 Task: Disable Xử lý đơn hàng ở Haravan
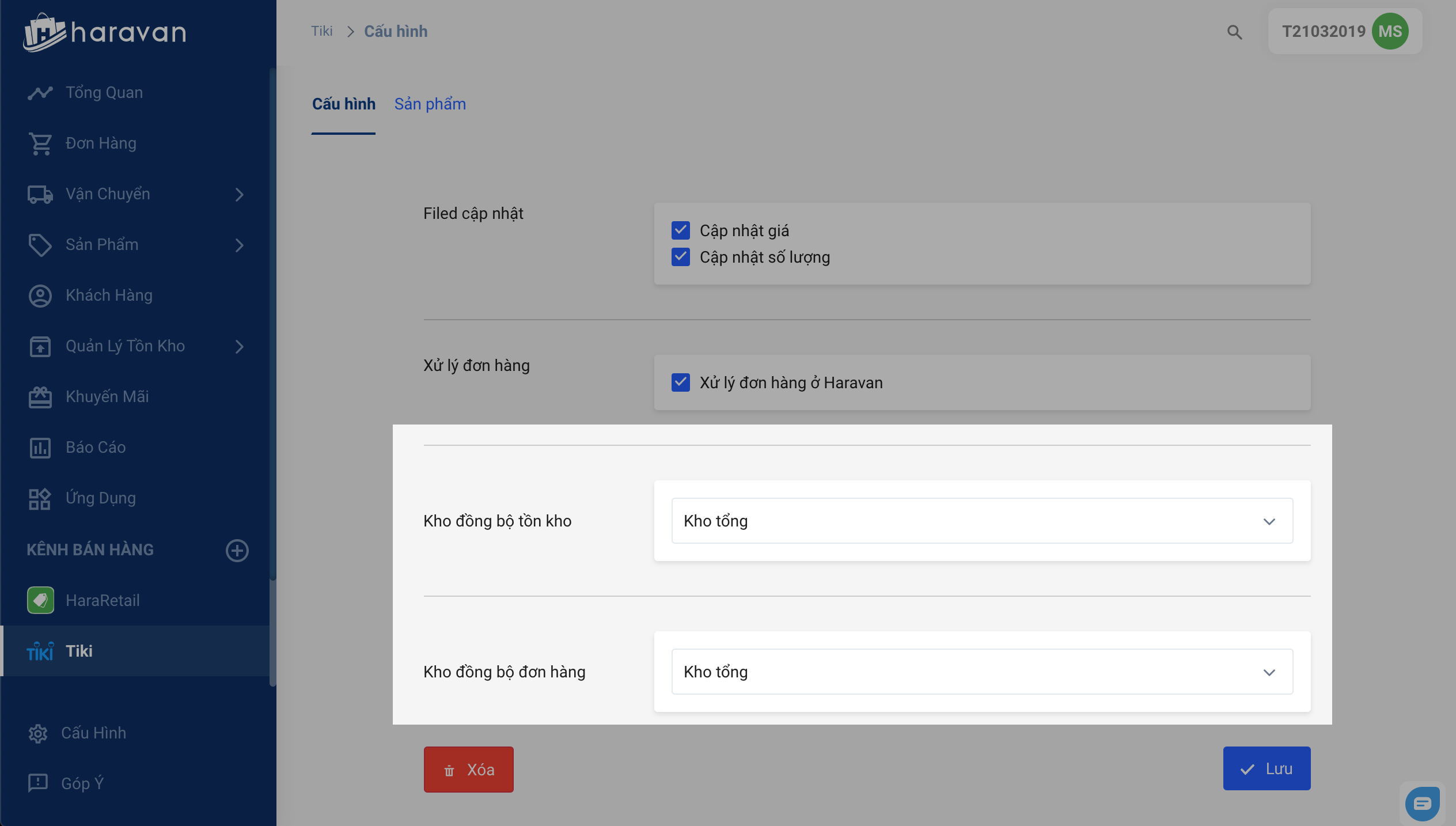coord(681,382)
